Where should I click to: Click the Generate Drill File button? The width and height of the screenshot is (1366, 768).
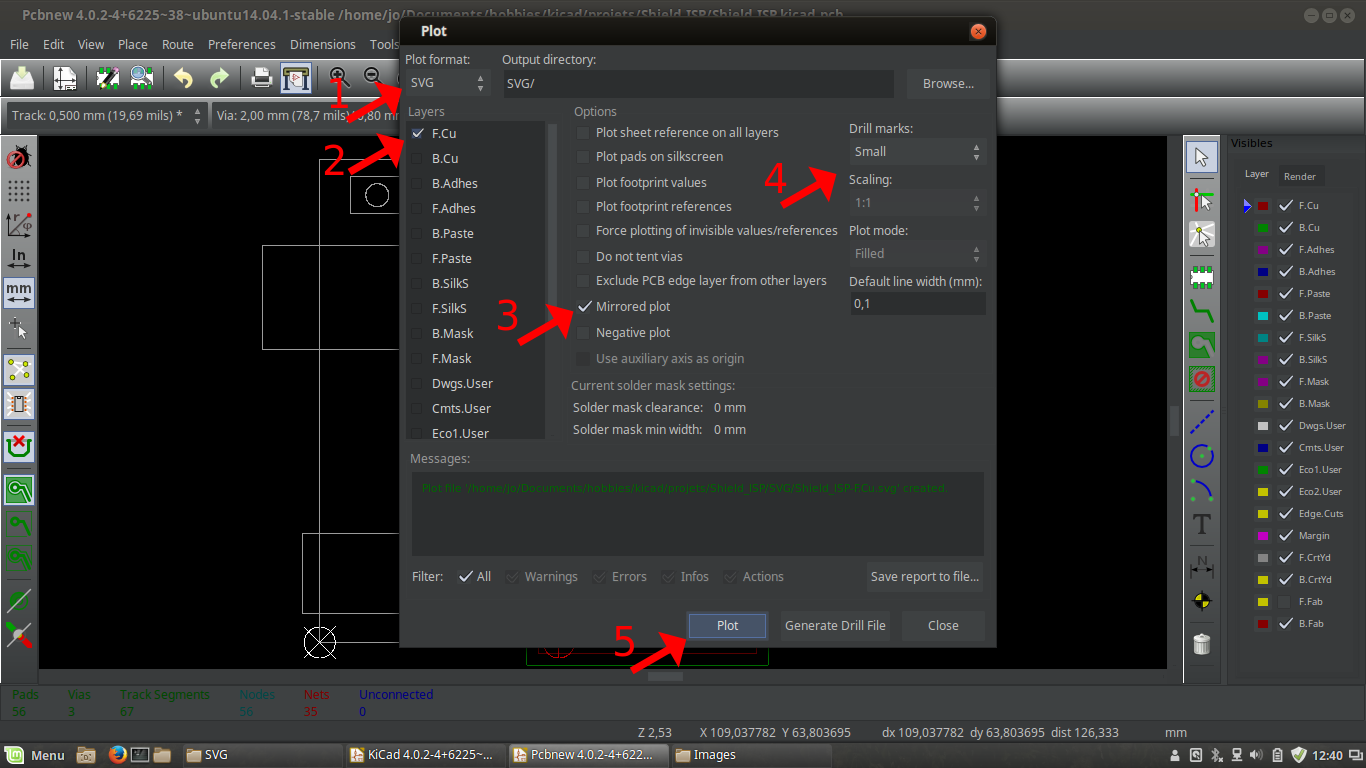(835, 626)
